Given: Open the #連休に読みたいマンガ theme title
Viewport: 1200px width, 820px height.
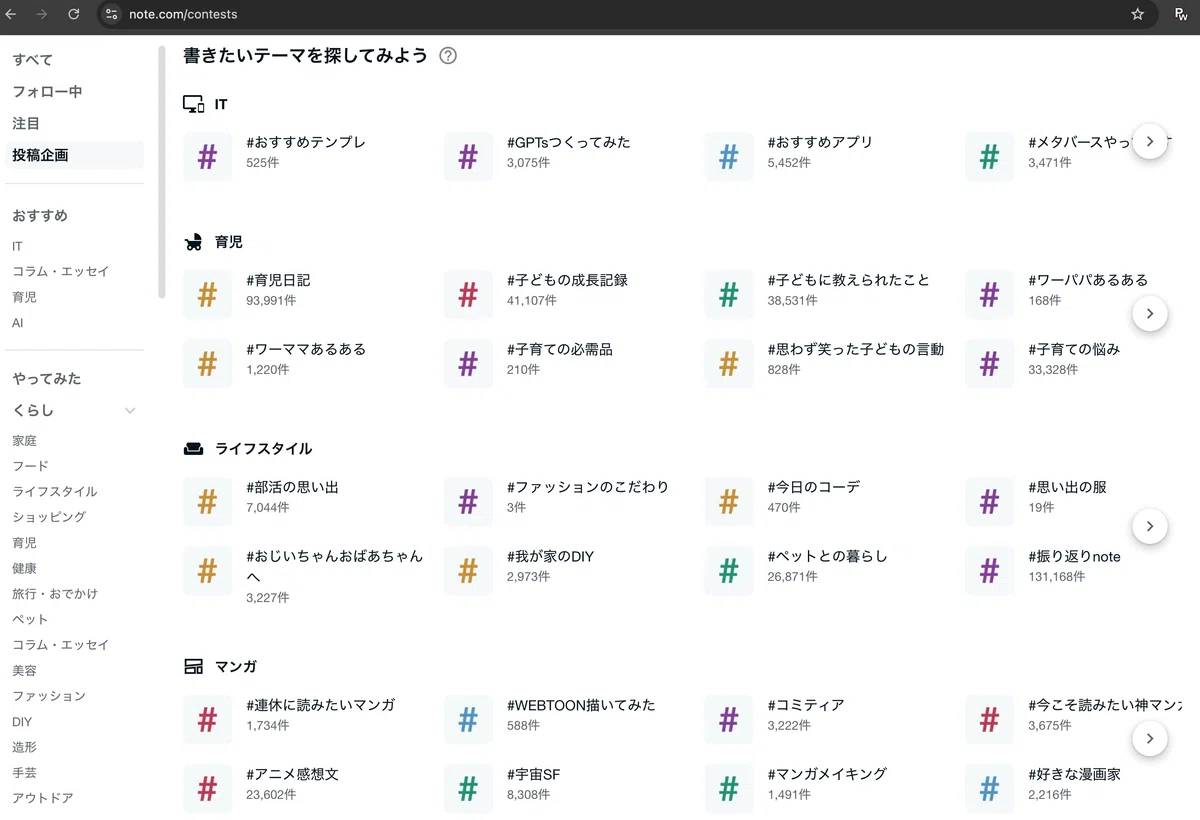Looking at the screenshot, I should (x=320, y=705).
